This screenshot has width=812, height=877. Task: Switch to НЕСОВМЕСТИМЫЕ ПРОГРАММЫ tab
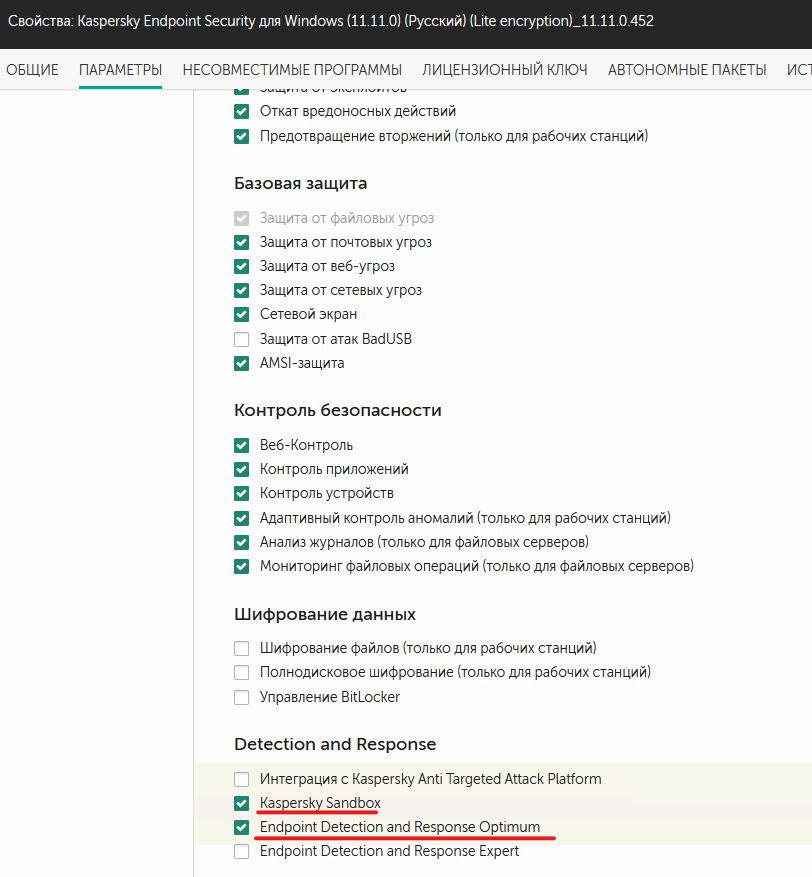click(292, 70)
